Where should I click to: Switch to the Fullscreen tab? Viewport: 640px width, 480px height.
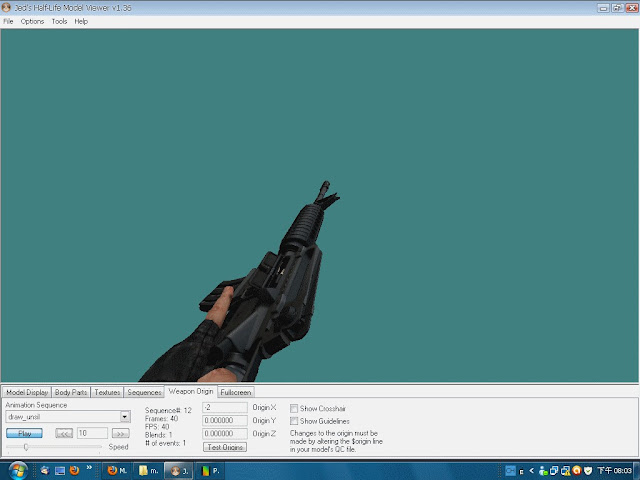point(236,392)
